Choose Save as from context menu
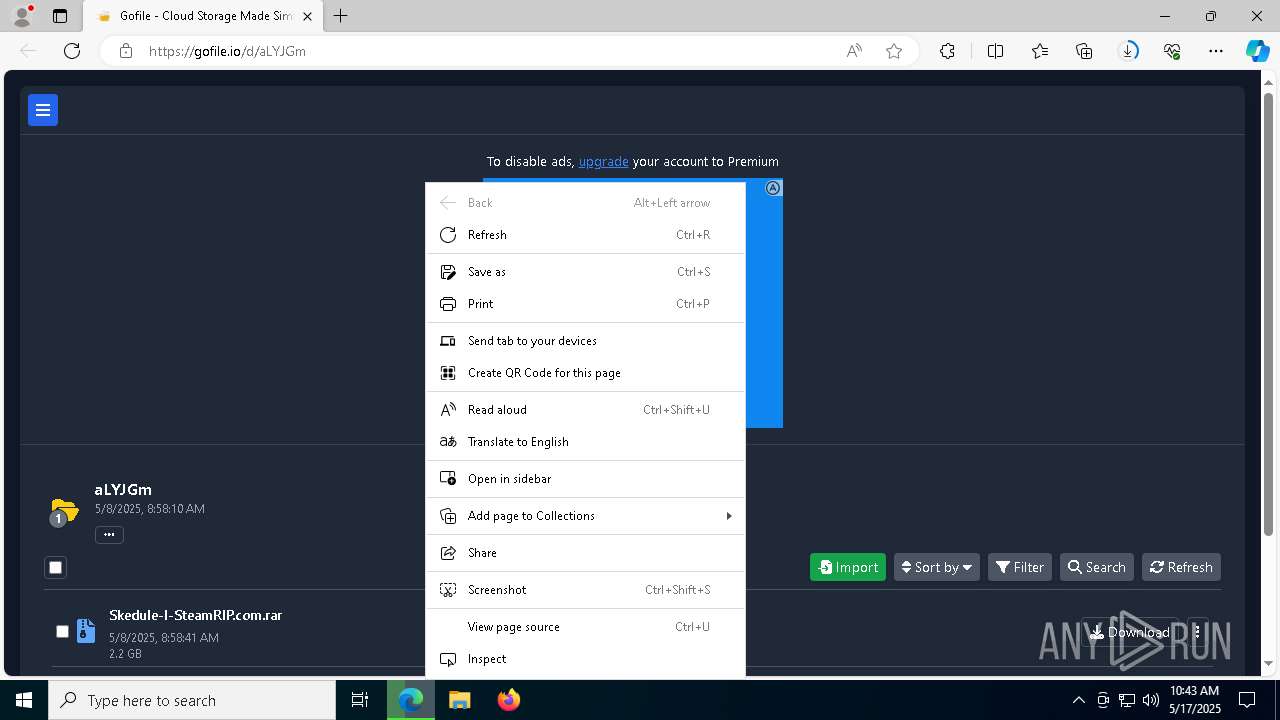Image resolution: width=1280 pixels, height=720 pixels. [x=585, y=272]
